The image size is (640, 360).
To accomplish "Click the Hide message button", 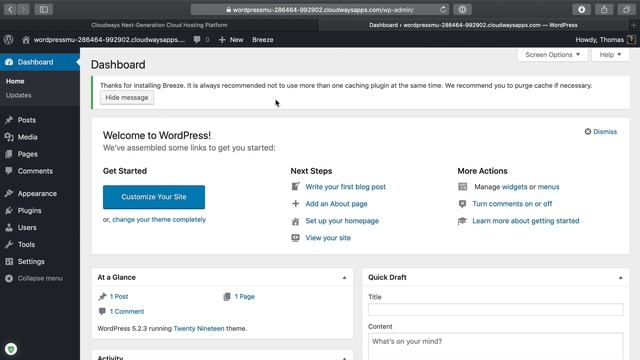I will (127, 98).
